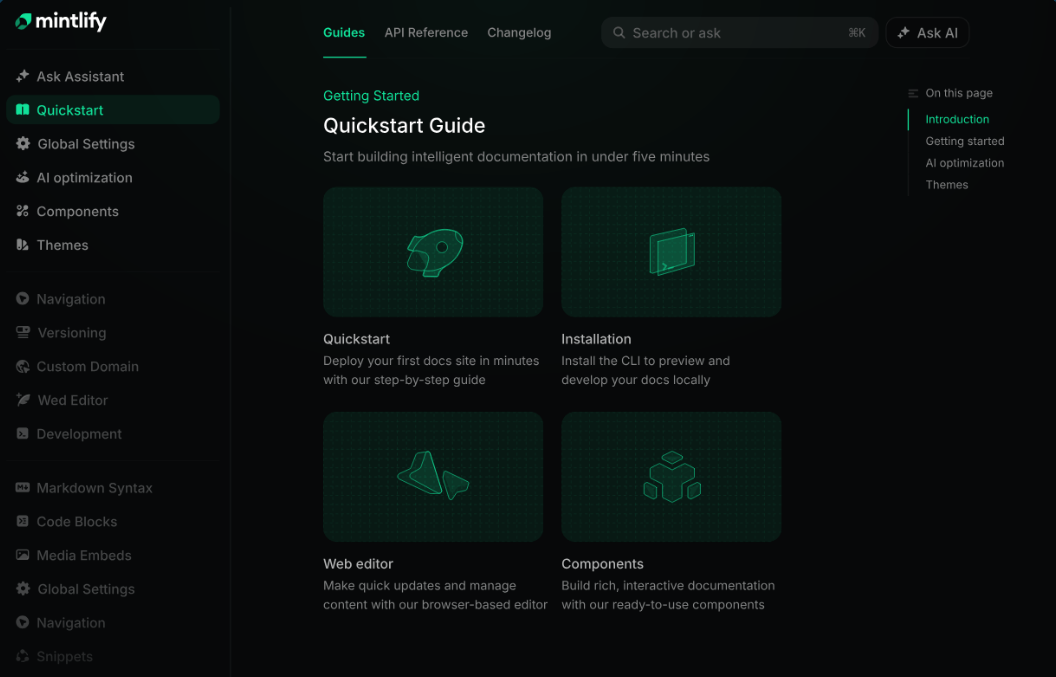
Task: Open the Quickstart card title
Action: [x=356, y=339]
